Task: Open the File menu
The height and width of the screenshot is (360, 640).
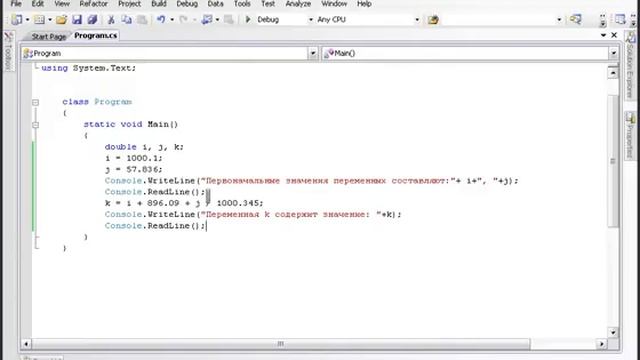Action: [16, 4]
